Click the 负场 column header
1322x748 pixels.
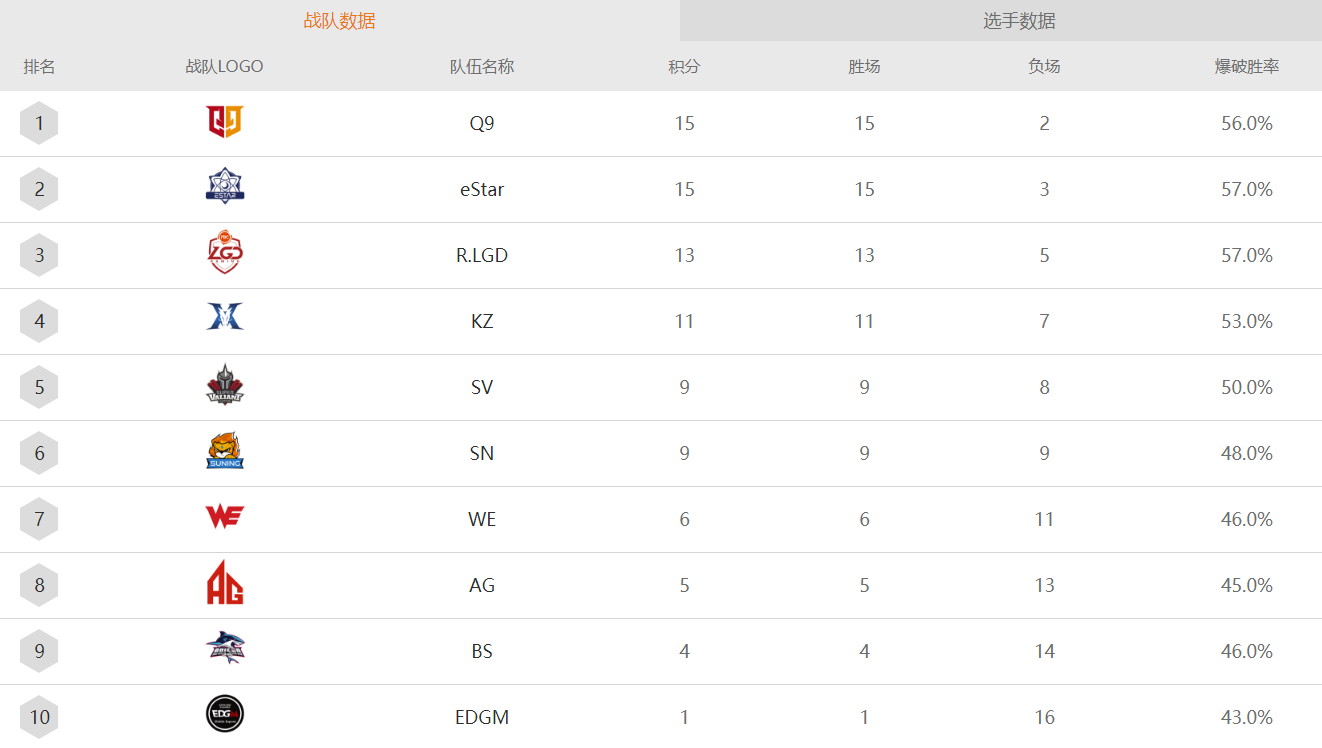[1044, 67]
